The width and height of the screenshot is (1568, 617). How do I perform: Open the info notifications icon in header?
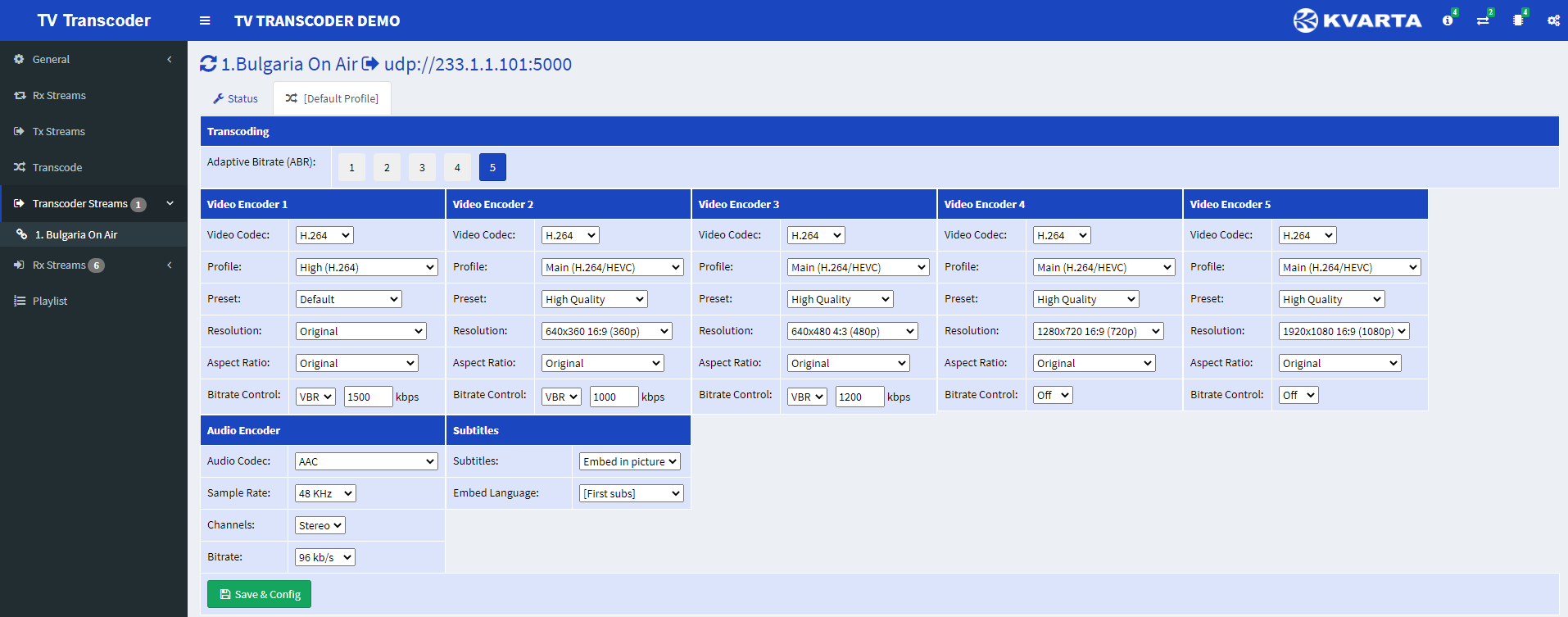pos(1448,20)
